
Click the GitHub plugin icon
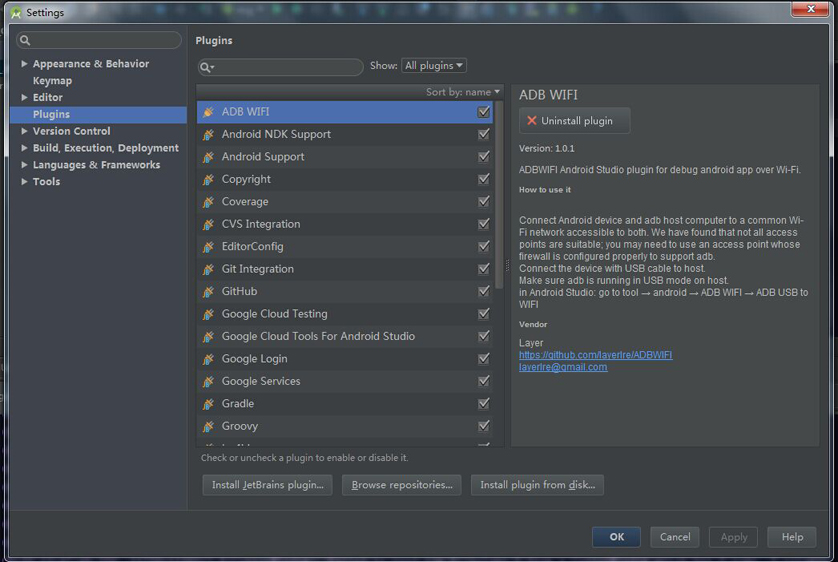pos(208,291)
